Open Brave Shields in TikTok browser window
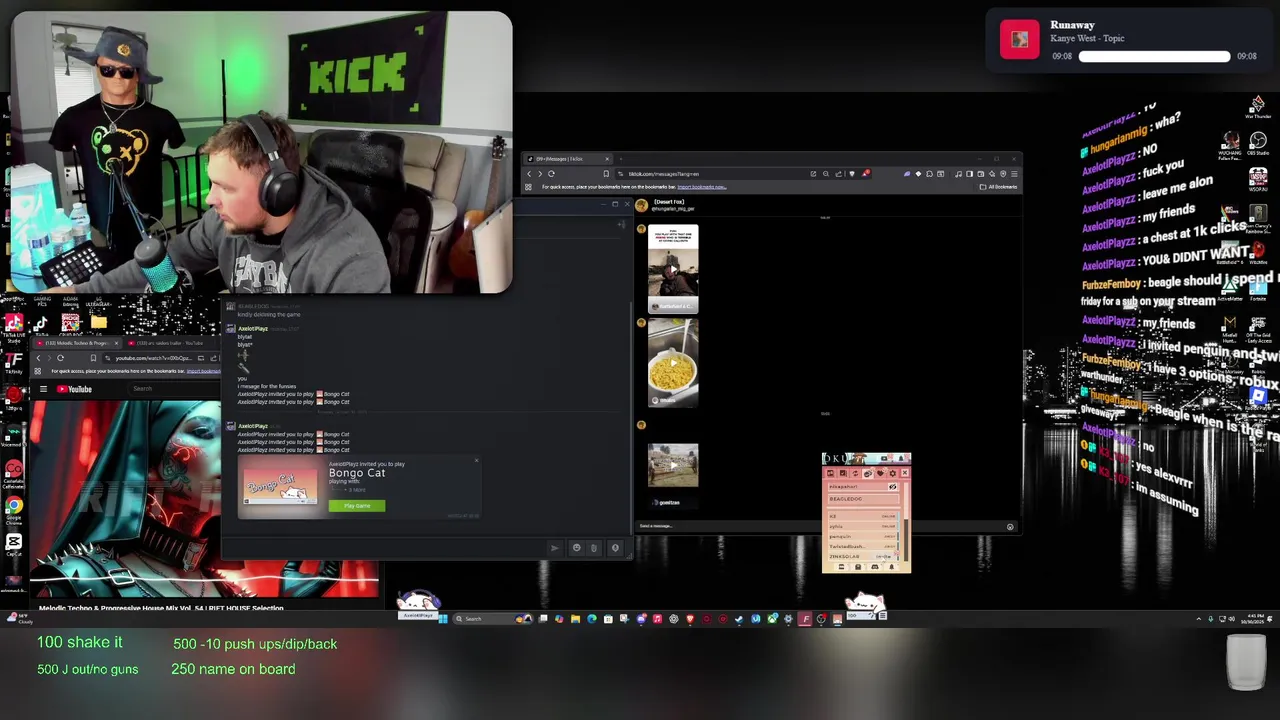The height and width of the screenshot is (720, 1280). (852, 174)
